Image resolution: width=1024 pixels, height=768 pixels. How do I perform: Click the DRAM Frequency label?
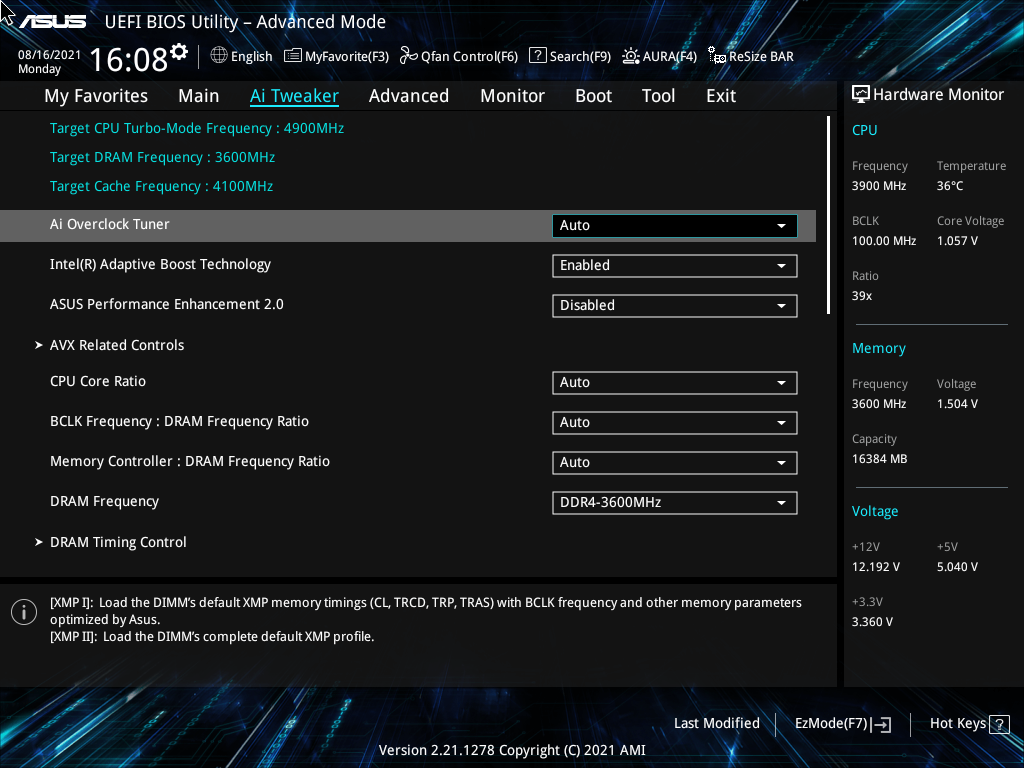pyautogui.click(x=104, y=502)
